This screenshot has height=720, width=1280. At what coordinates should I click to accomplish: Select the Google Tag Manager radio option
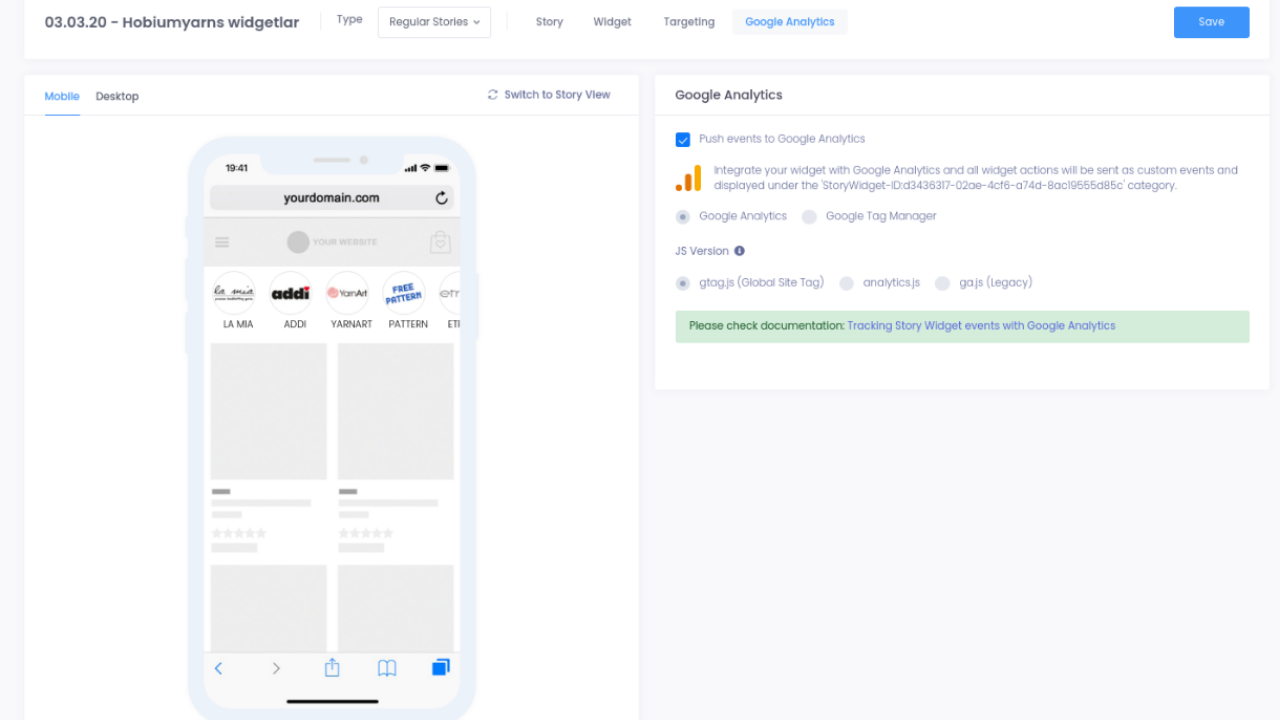coord(810,217)
